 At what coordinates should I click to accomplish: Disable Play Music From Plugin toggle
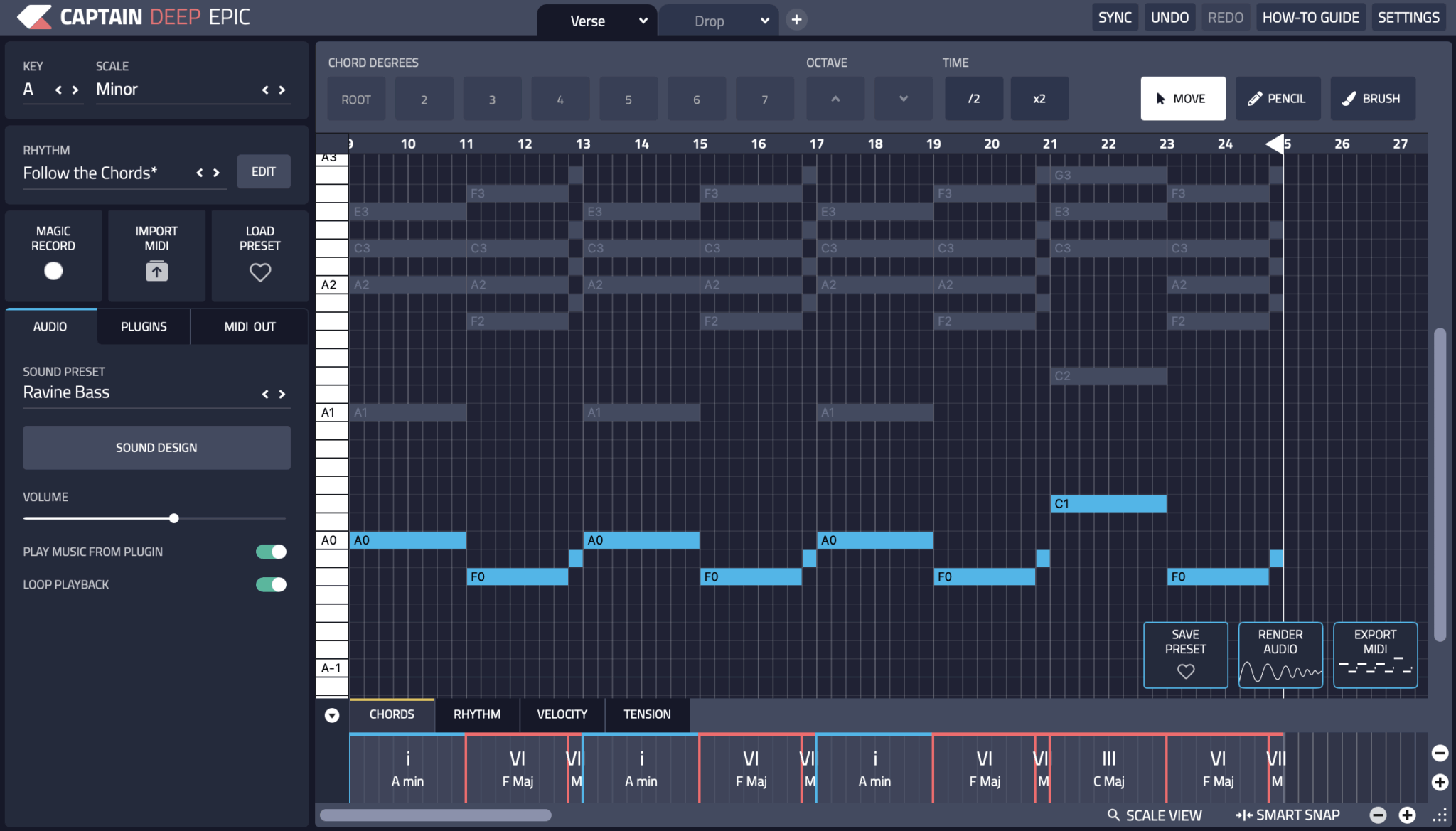(x=271, y=552)
